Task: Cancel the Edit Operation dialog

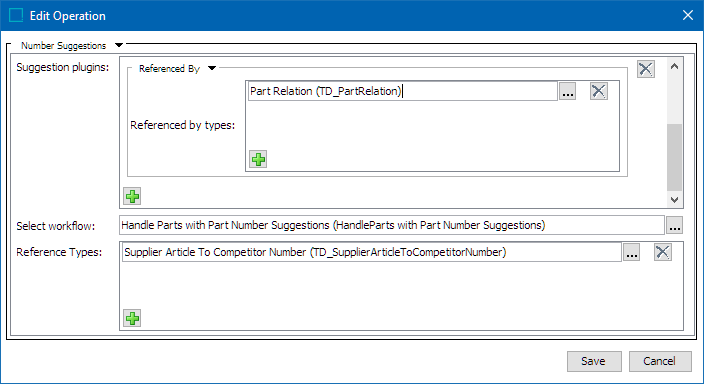Action: (x=660, y=361)
